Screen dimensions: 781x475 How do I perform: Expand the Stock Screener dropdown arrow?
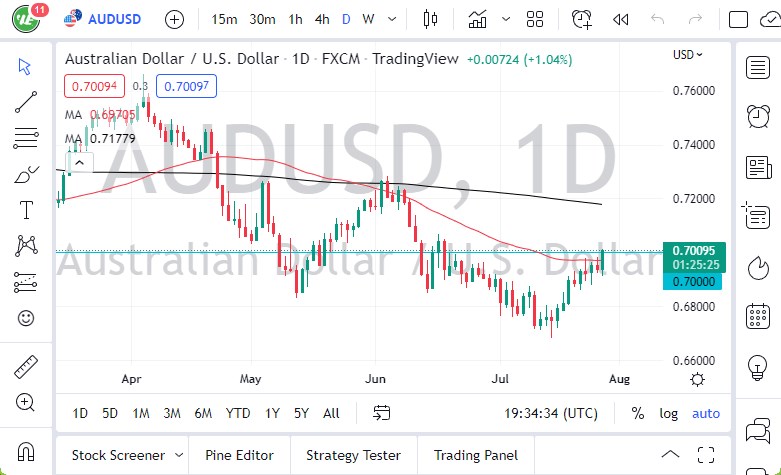(x=178, y=455)
